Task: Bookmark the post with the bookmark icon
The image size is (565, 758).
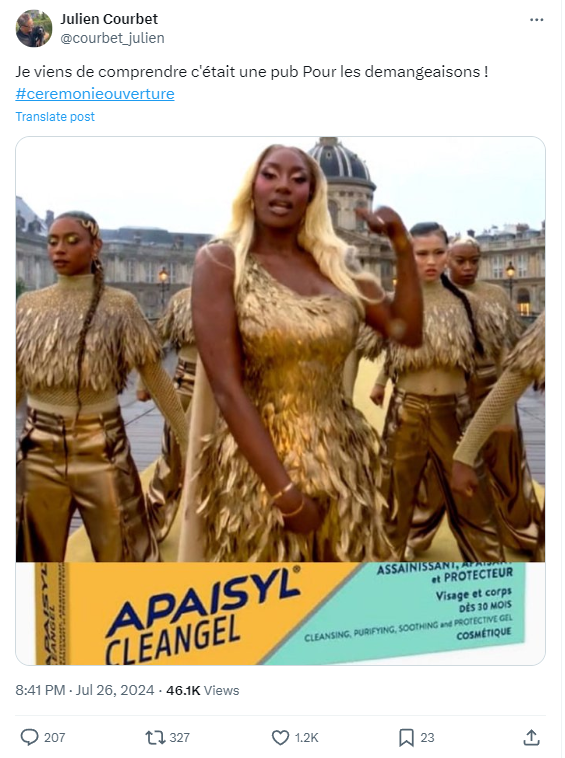Action: [406, 737]
